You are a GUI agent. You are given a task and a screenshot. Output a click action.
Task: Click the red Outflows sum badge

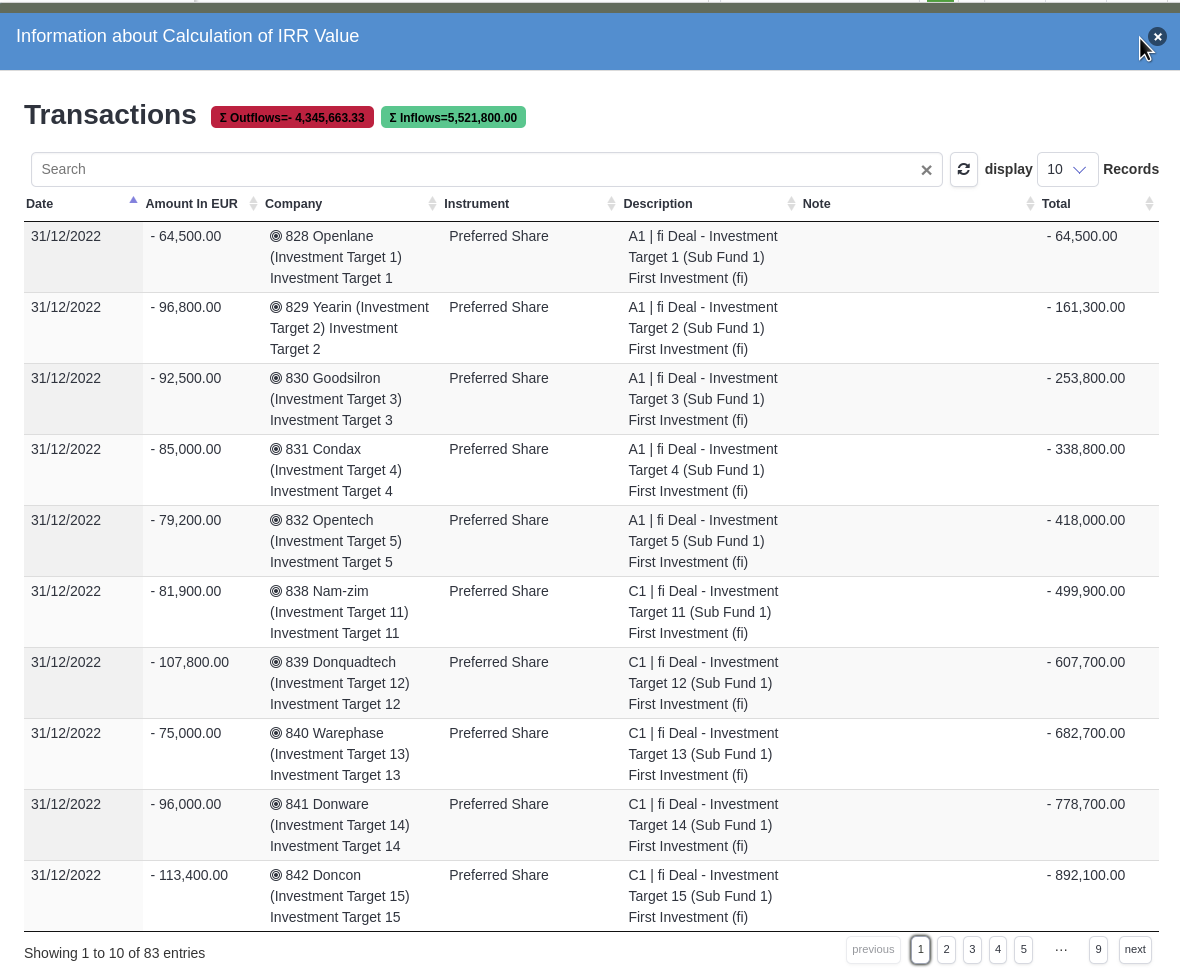coord(292,118)
